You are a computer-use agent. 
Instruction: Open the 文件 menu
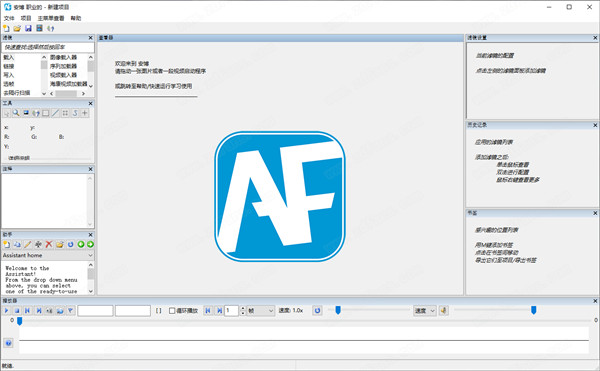(x=9, y=18)
